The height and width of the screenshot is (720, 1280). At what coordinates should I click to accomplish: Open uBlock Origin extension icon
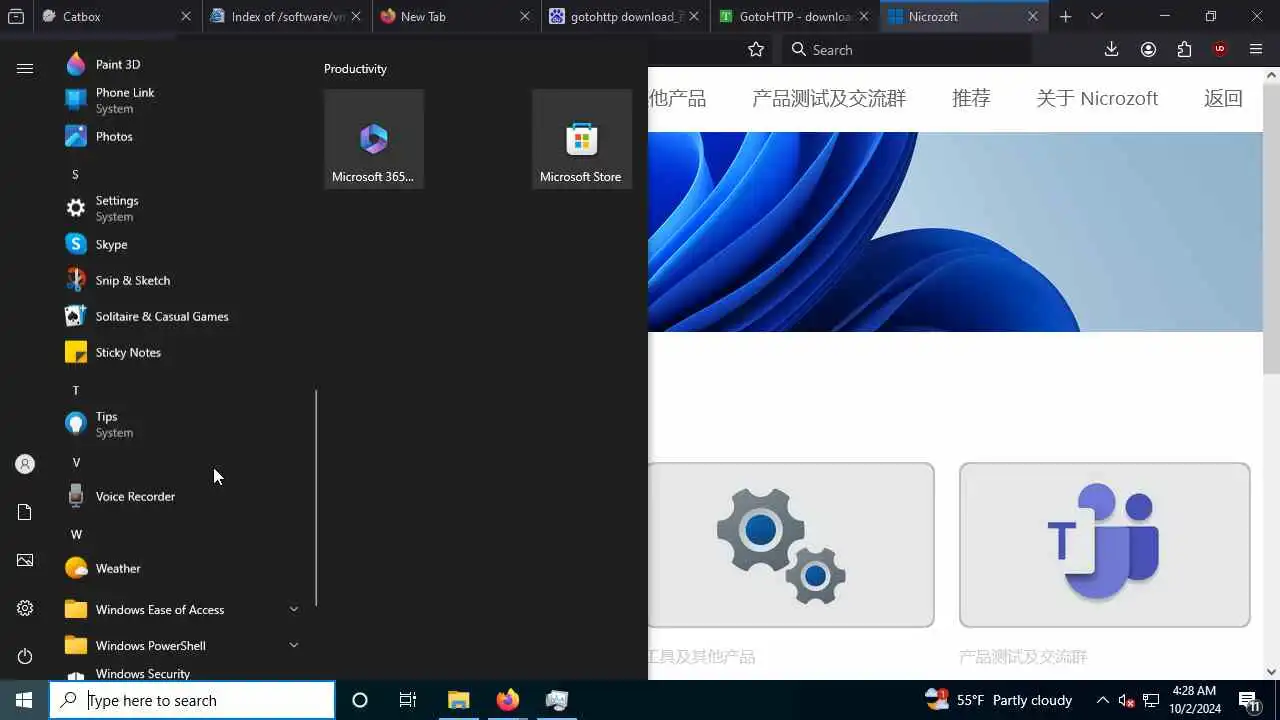point(1220,50)
